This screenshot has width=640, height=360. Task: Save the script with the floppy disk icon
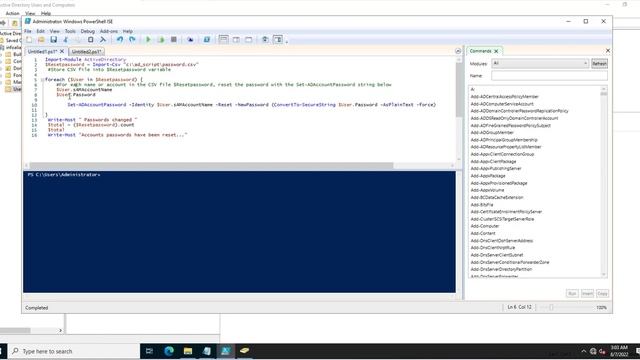coord(53,40)
